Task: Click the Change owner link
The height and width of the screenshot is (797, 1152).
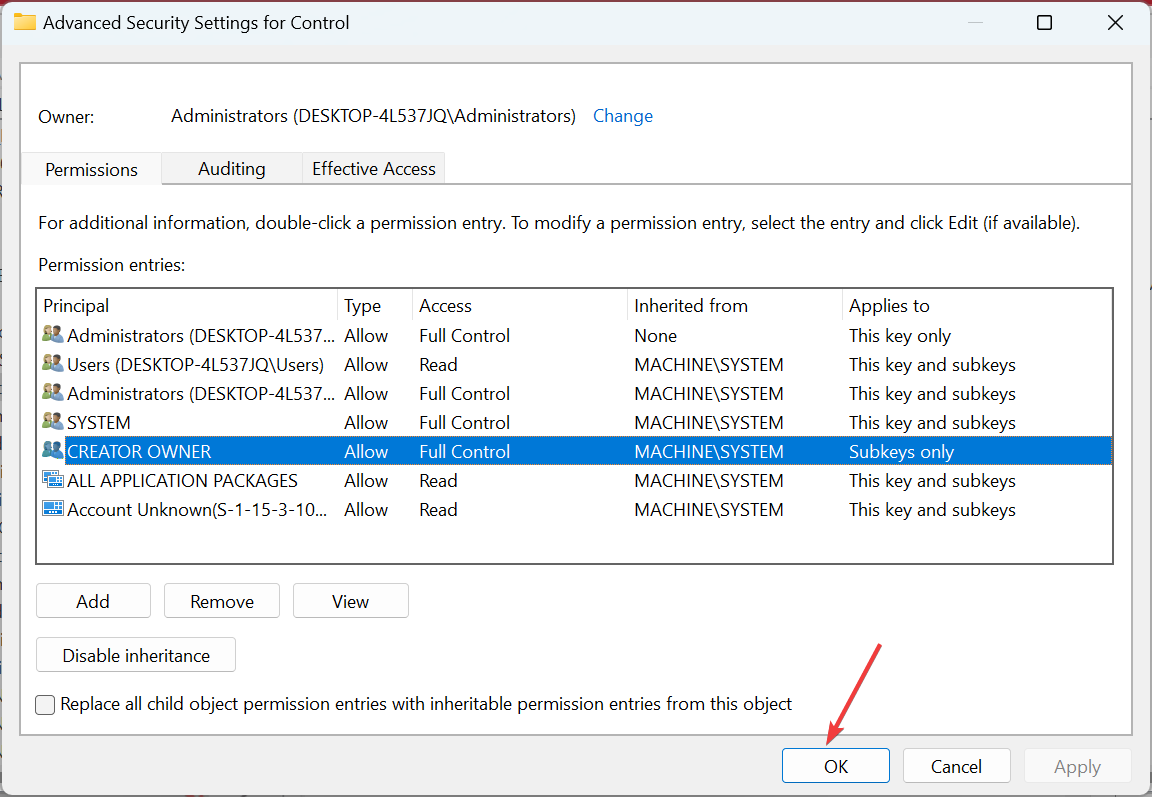Action: coord(622,116)
